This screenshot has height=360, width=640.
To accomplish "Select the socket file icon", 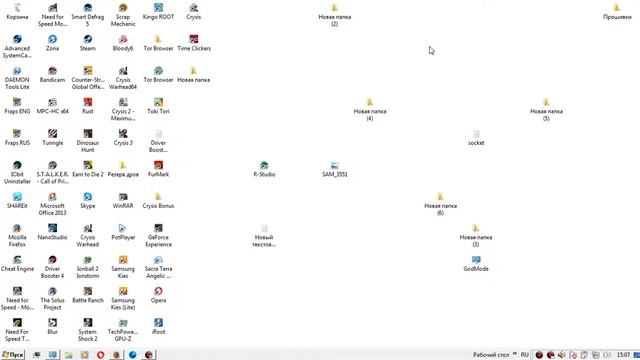I will 476,138.
